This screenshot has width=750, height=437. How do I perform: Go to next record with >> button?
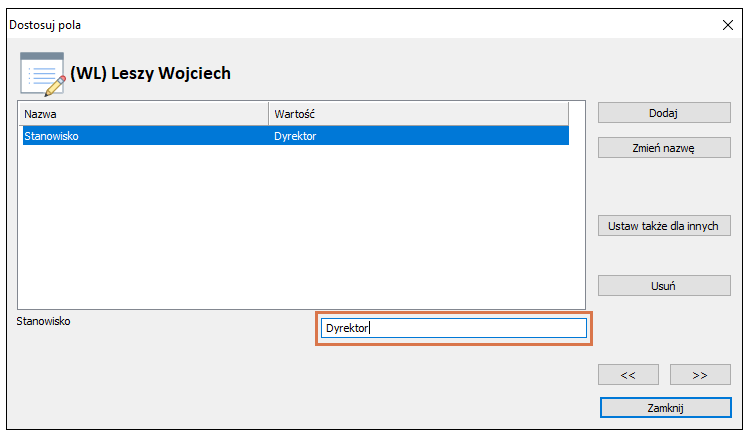point(700,375)
